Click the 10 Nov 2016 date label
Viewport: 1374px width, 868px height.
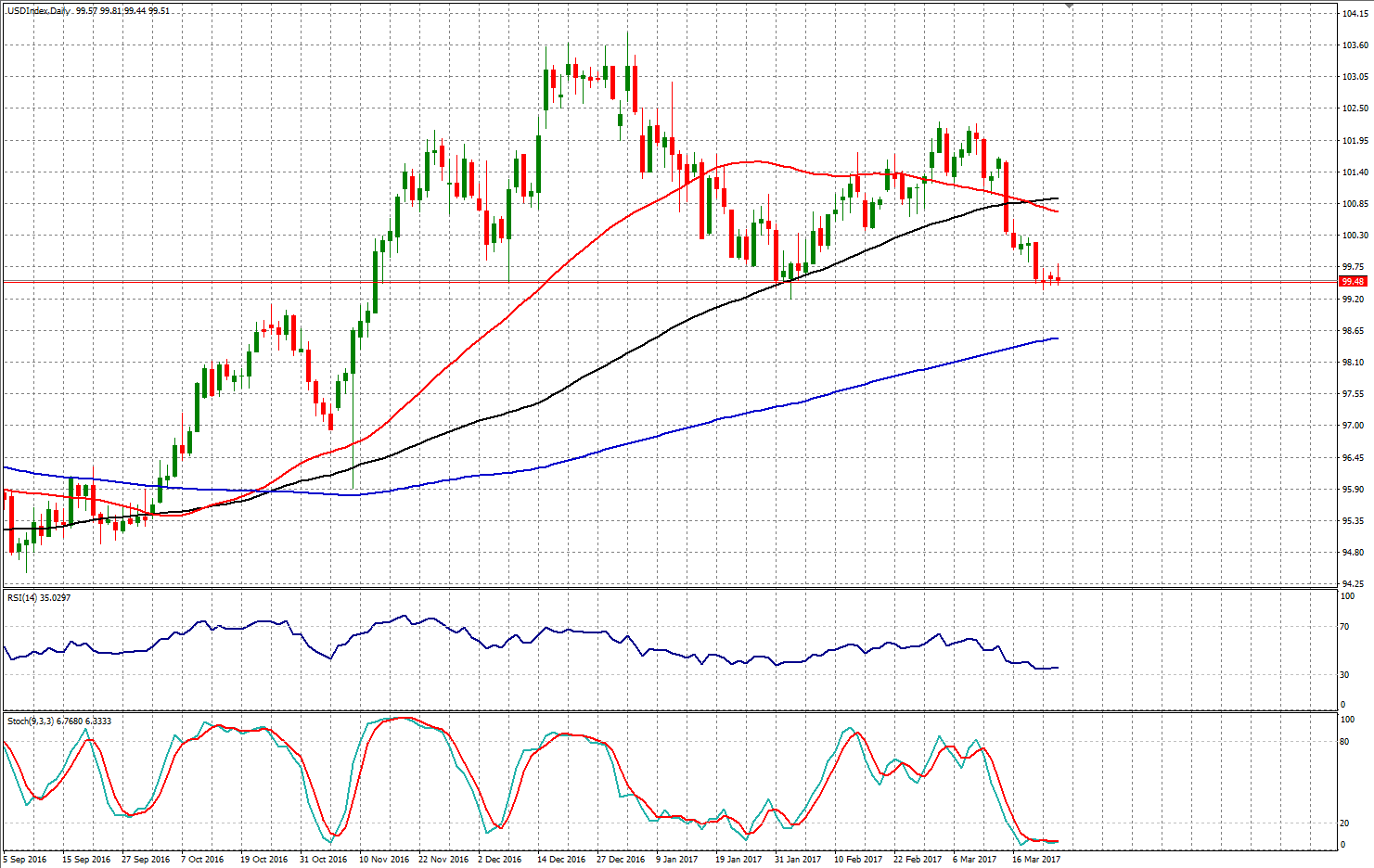384,860
